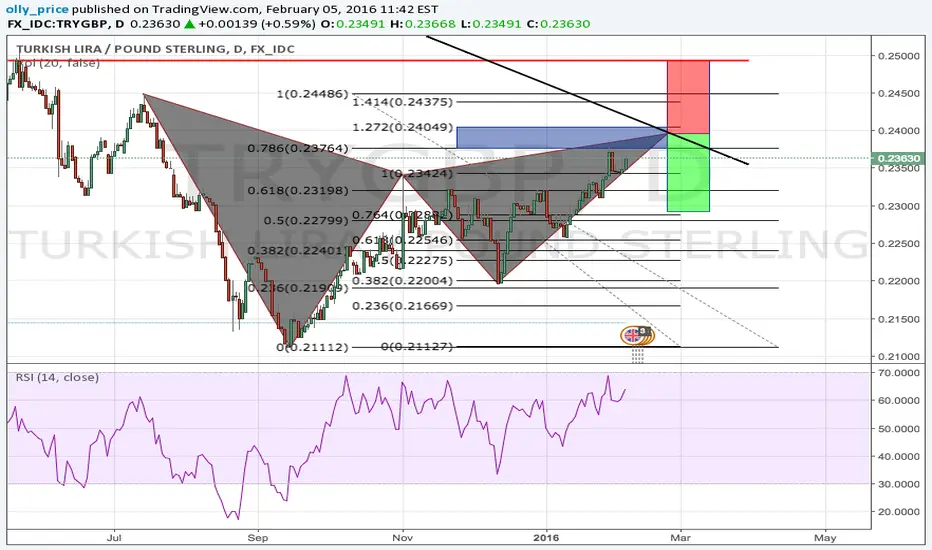Select the Fib label 0(0.21112)

pyautogui.click(x=313, y=347)
